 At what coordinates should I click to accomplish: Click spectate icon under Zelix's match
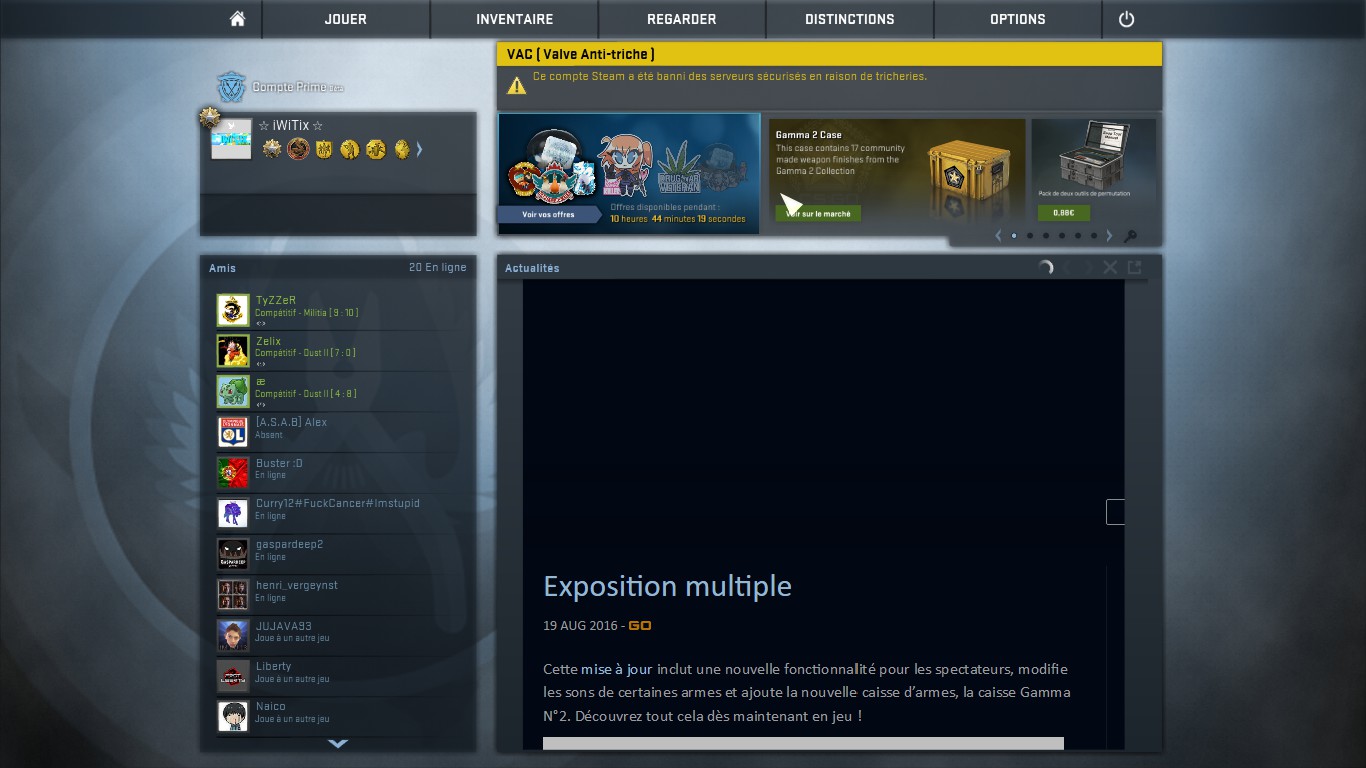click(260, 364)
